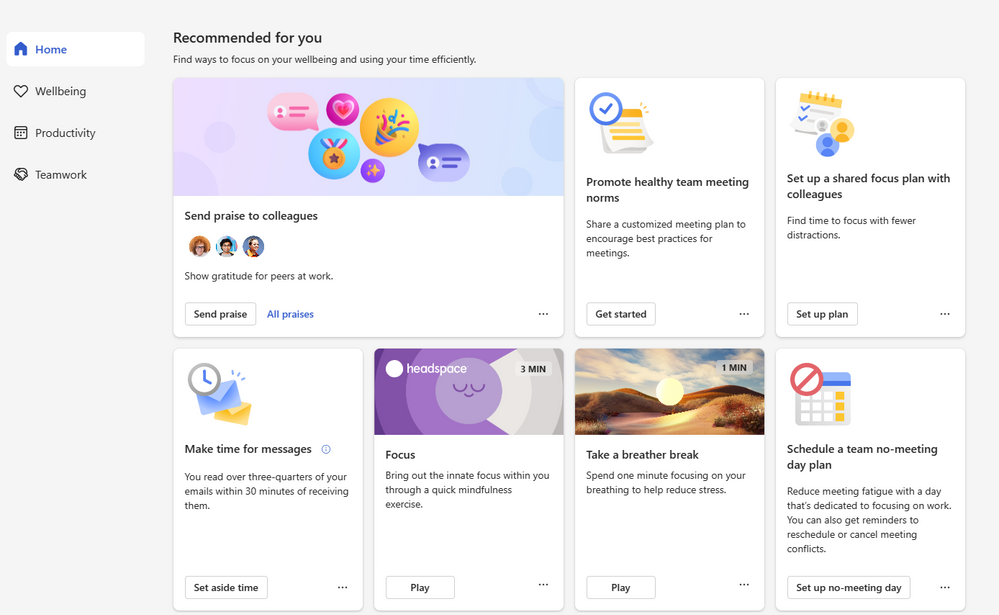Viewport: 999px width, 615px height.
Task: Click the Headspace logo on Focus card
Action: click(x=427, y=369)
